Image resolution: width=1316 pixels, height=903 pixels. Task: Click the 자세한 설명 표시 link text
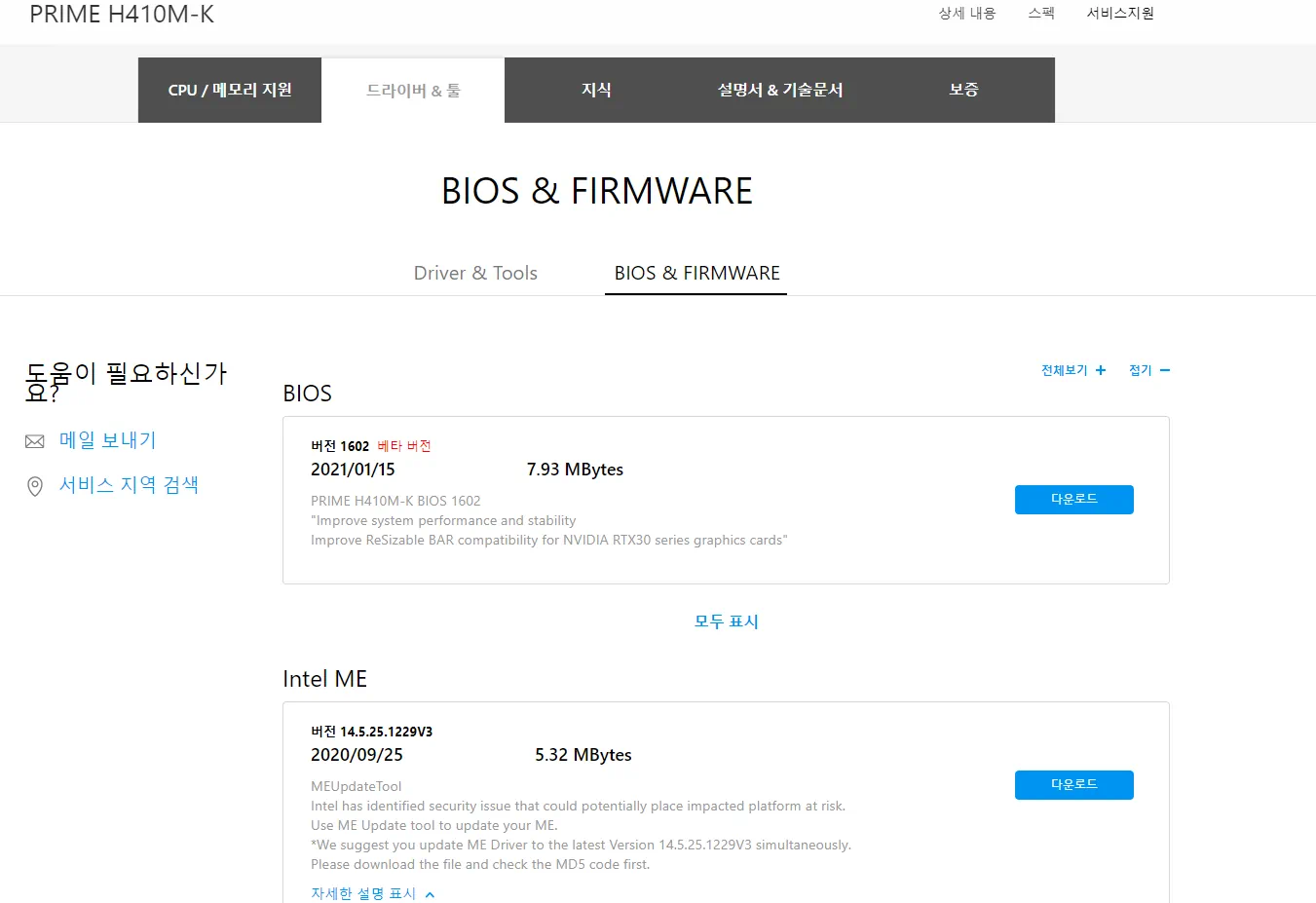pos(363,894)
